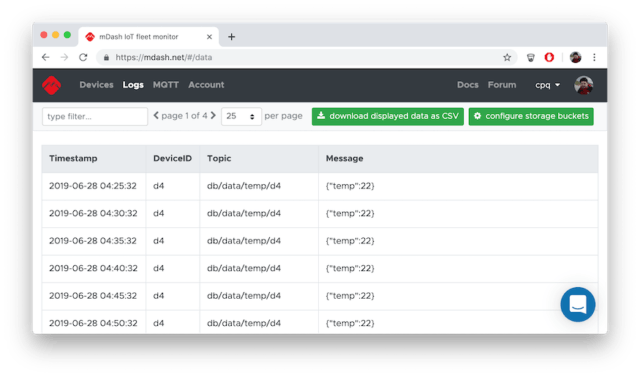Click the browser back arrow
Image resolution: width=640 pixels, height=377 pixels.
tap(46, 58)
